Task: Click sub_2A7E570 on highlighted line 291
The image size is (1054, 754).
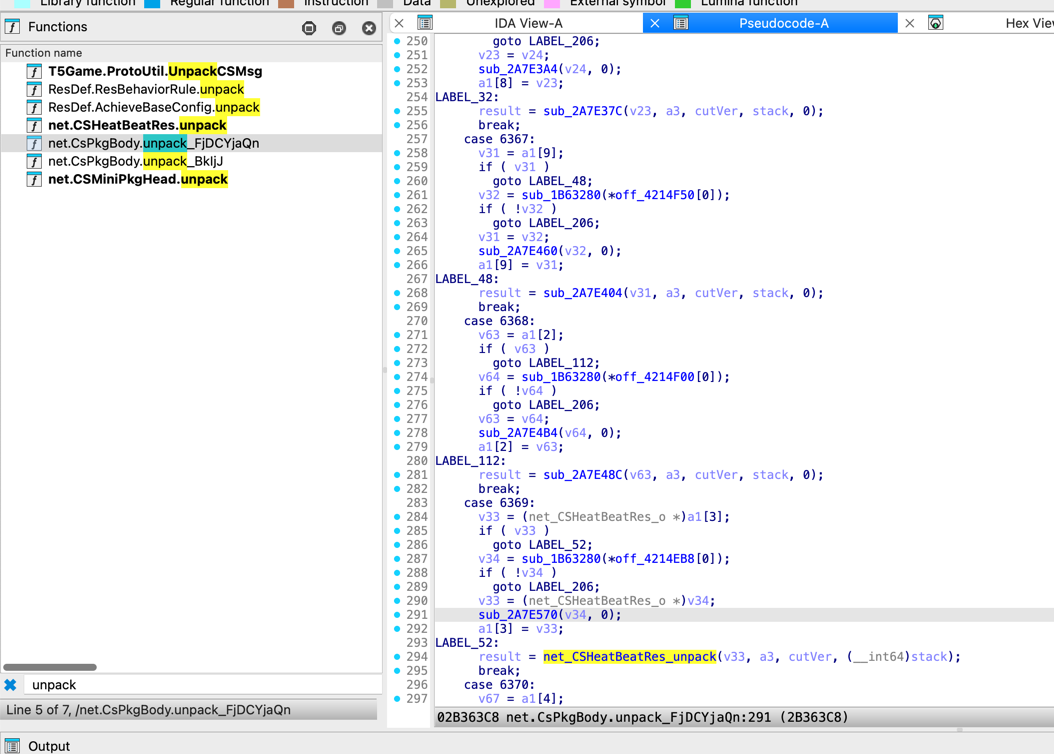Action: pos(518,615)
